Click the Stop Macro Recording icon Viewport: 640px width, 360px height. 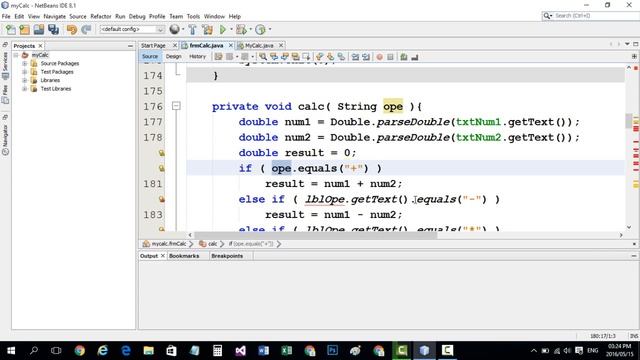[390, 57]
